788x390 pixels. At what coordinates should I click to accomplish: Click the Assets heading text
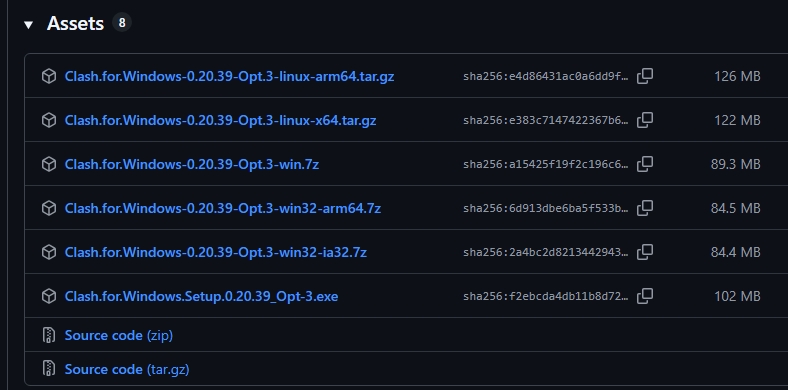(75, 24)
